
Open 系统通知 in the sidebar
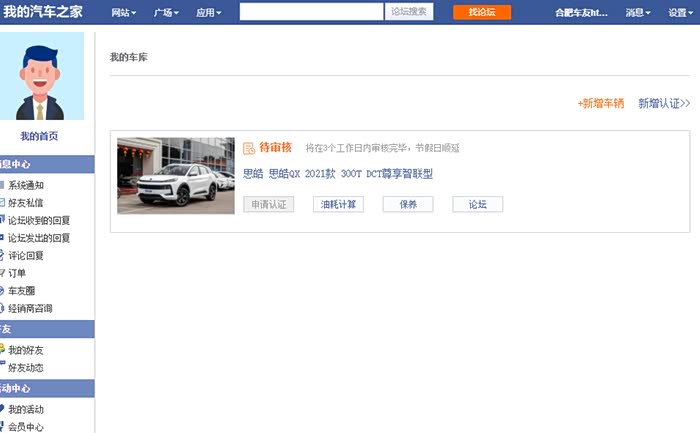click(x=26, y=185)
